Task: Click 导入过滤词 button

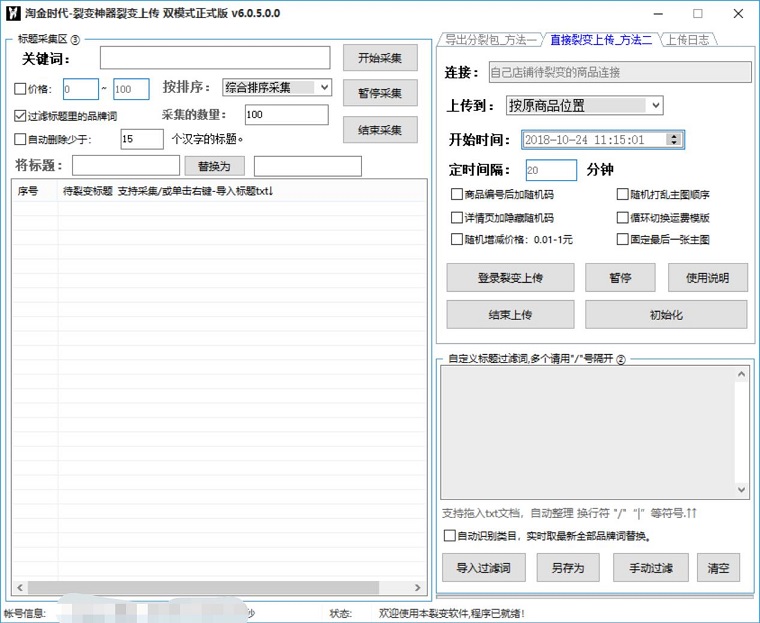Action: 484,567
